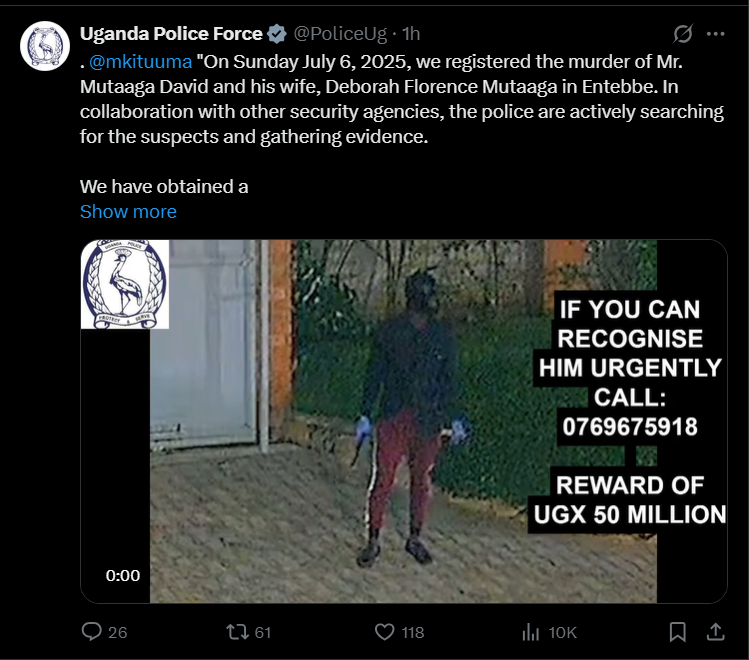This screenshot has width=749, height=660.
Task: Repost using the retweet icon
Action: 238,631
